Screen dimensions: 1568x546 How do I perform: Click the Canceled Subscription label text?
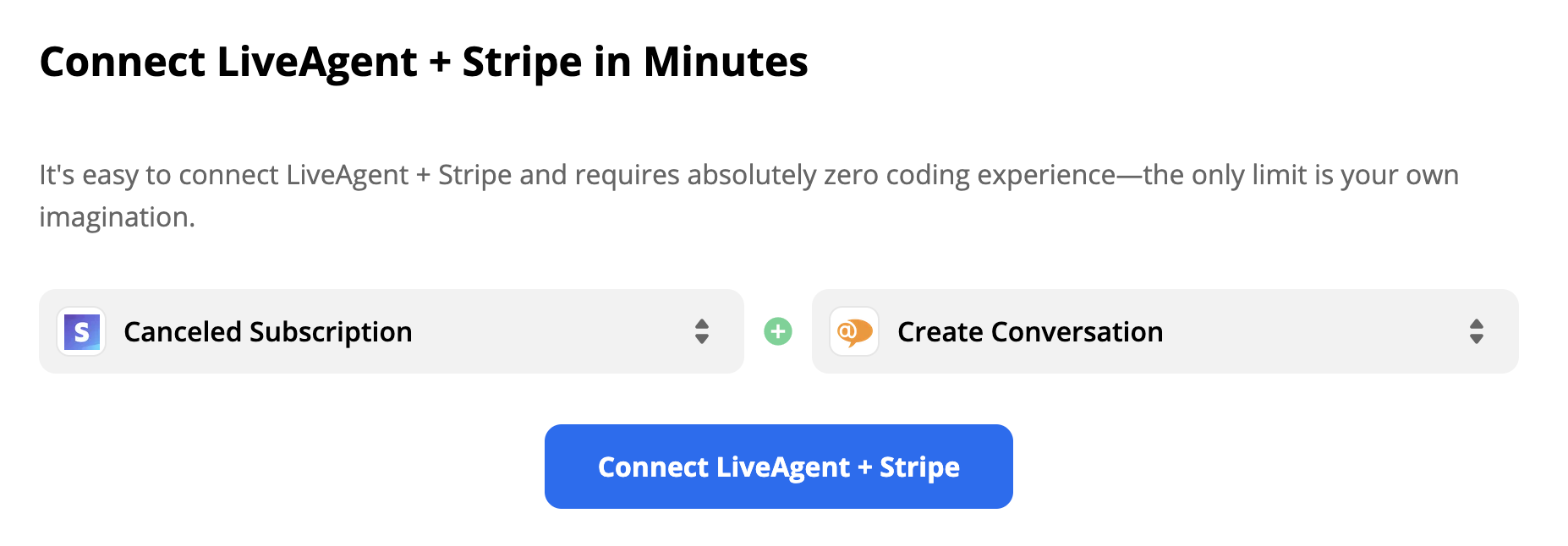pos(268,331)
